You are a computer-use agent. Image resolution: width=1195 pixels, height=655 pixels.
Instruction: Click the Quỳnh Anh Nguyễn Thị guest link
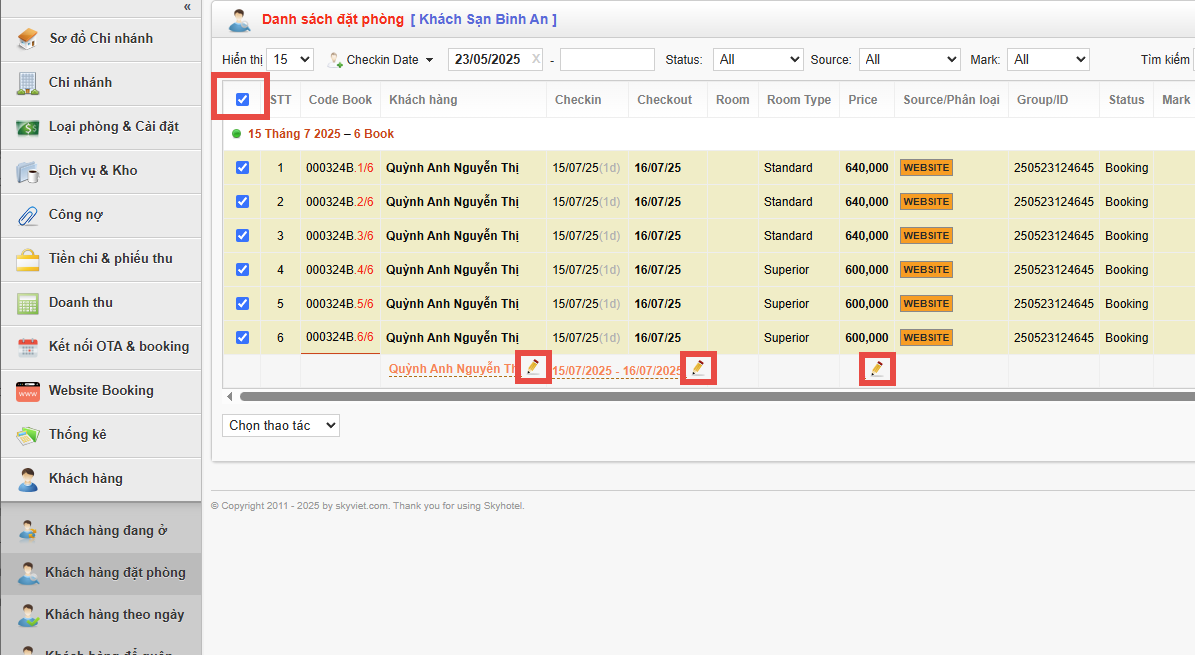point(451,368)
